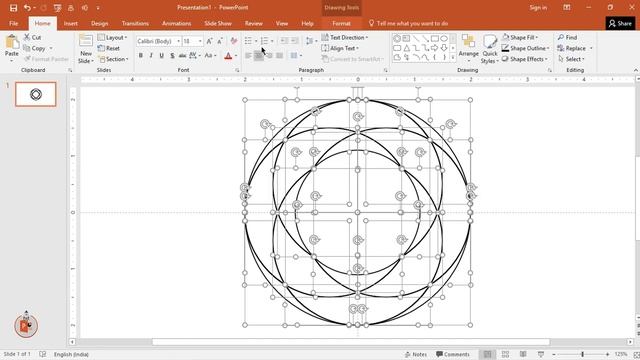Screen dimensions: 640x360
Task: Switch to the Insert tab
Action: 71,24
